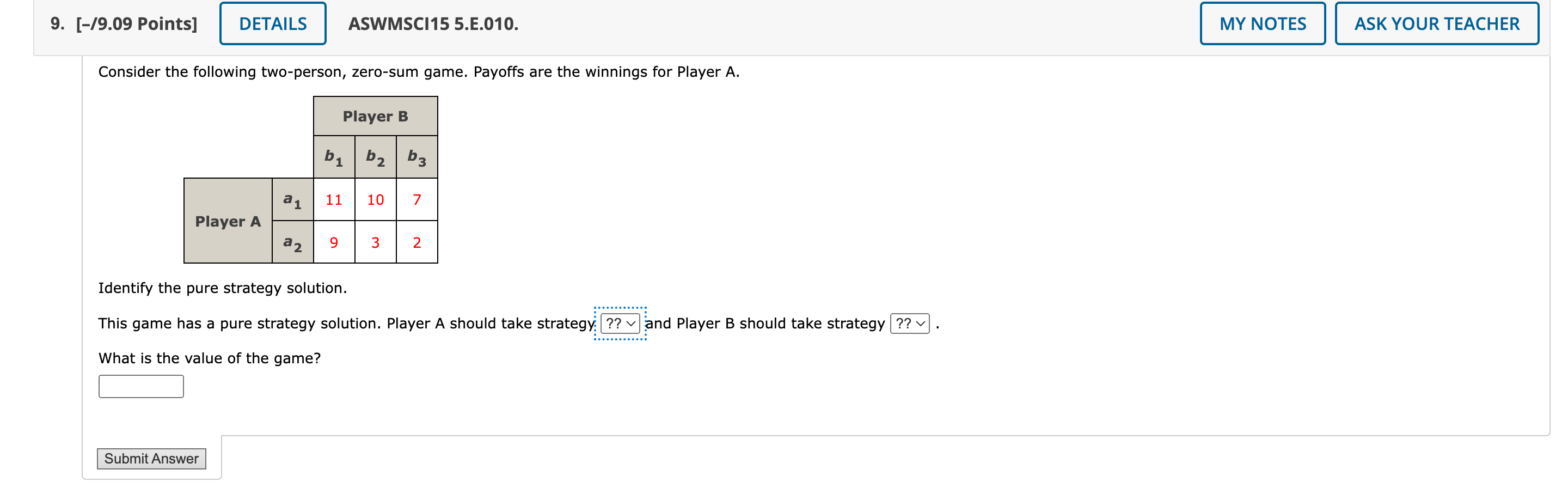Click ASK YOUR TEACHER
This screenshot has height=488, width=1568.
(x=1437, y=23)
